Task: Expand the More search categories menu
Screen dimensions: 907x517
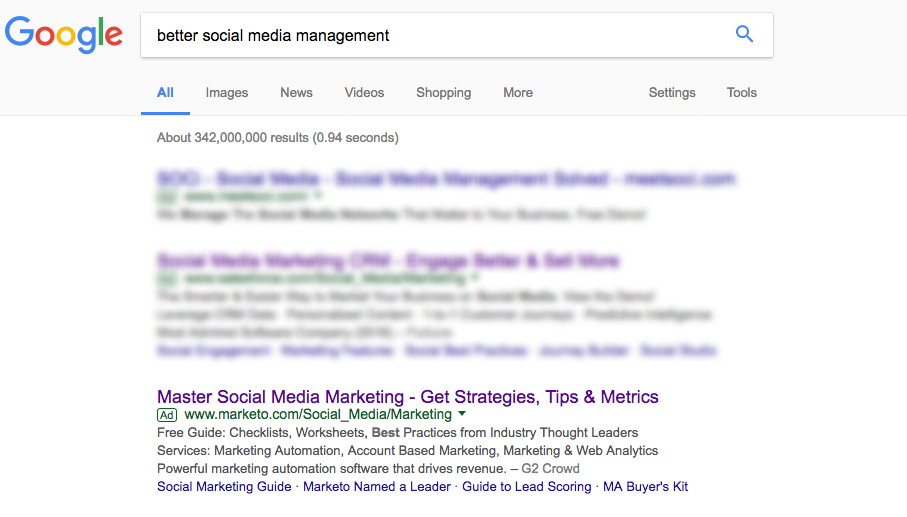Action: tap(518, 93)
